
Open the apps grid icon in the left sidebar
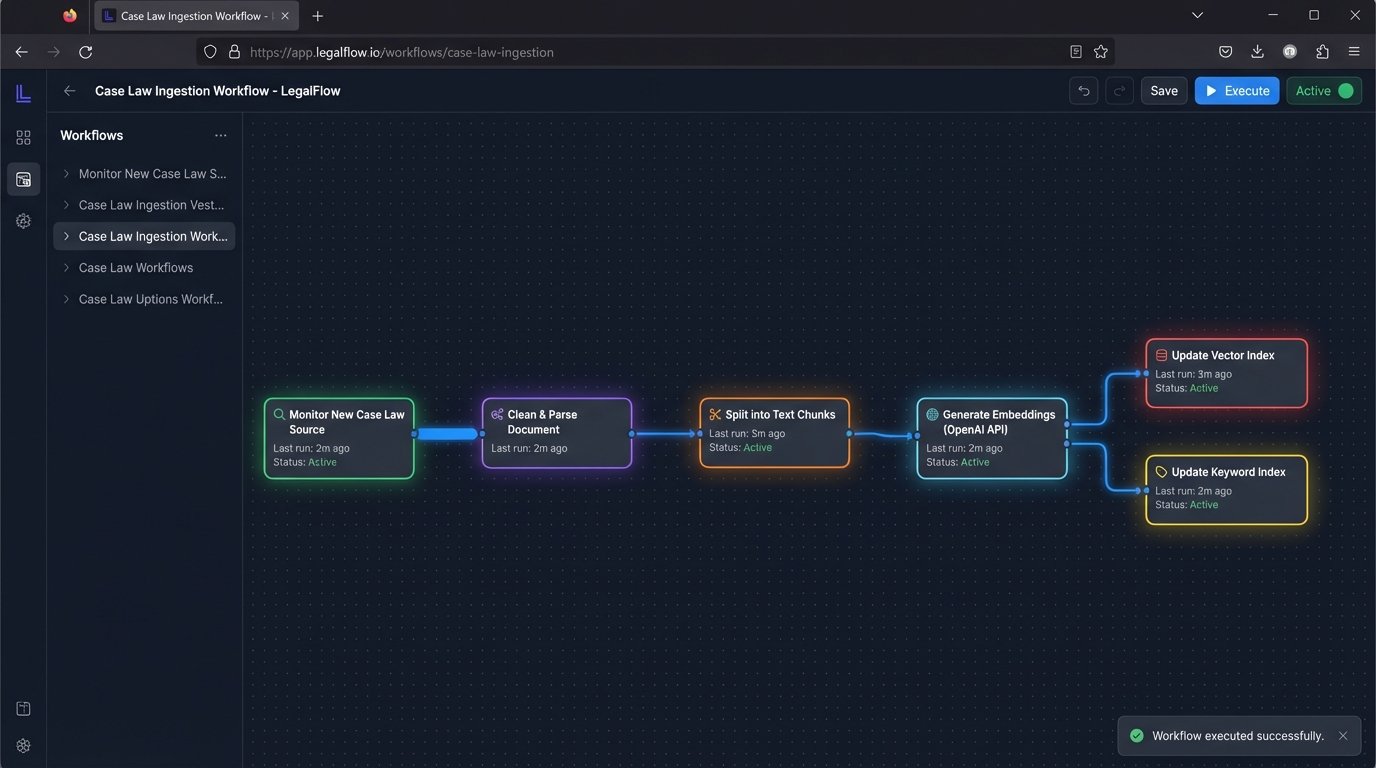tap(23, 137)
